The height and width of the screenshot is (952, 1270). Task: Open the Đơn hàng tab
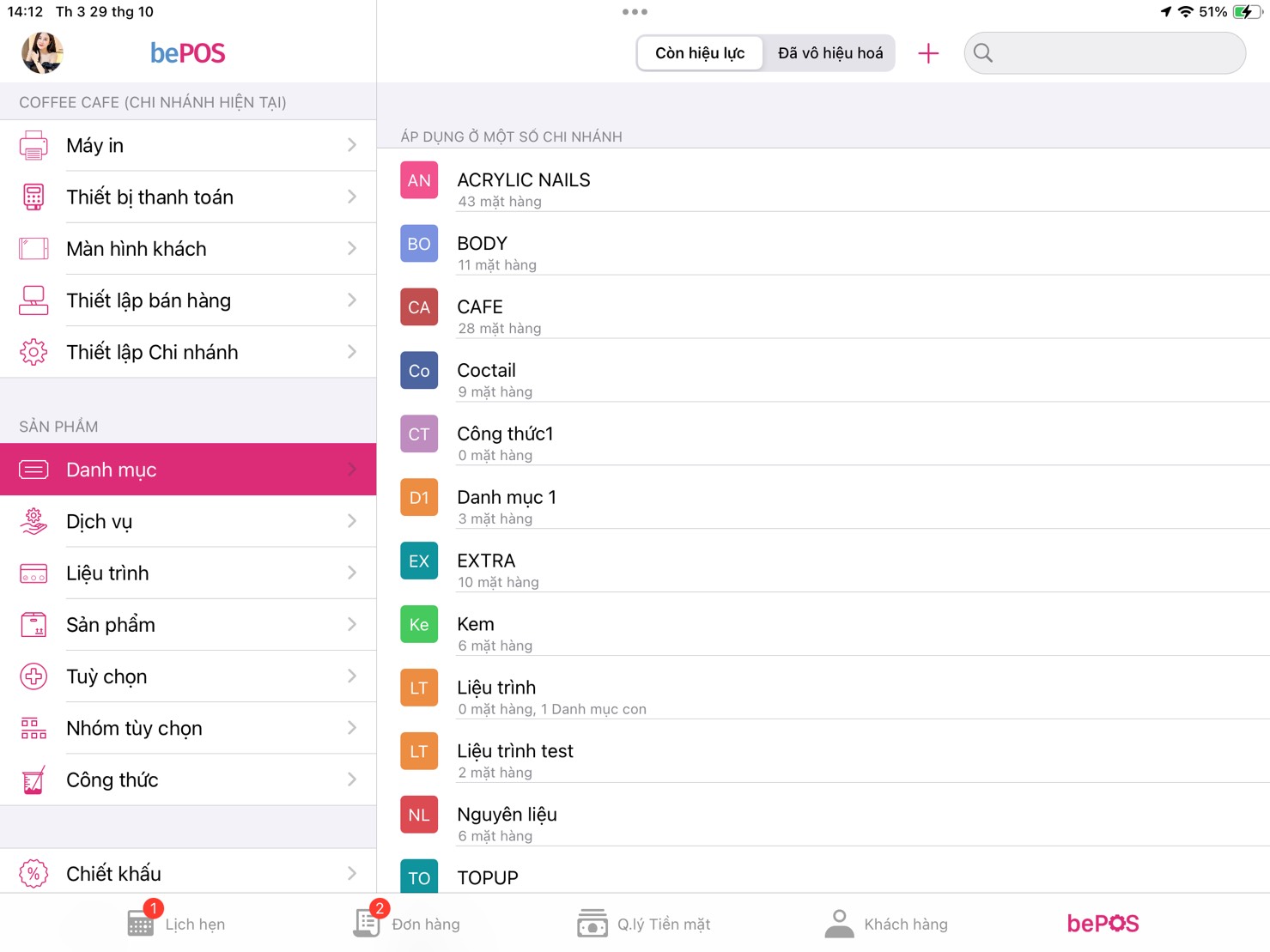(x=406, y=923)
